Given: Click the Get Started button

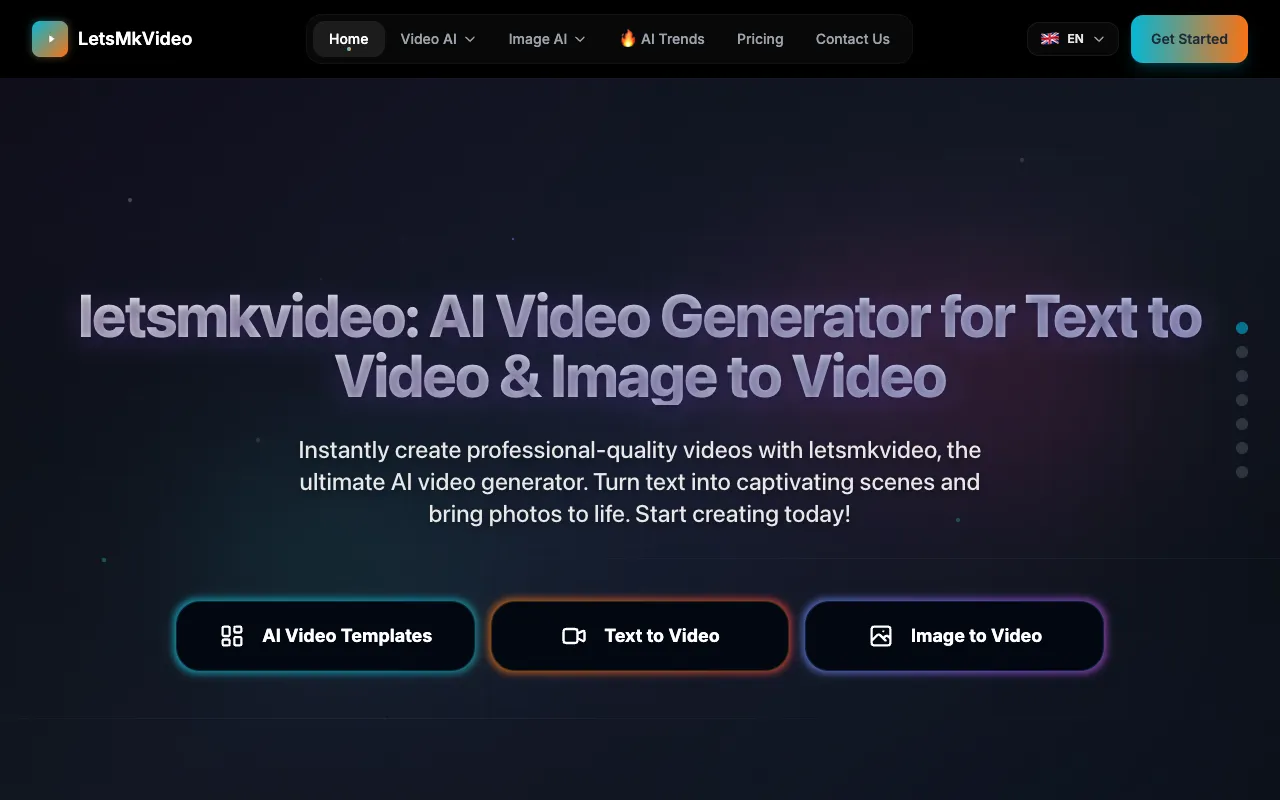Looking at the screenshot, I should tap(1189, 39).
